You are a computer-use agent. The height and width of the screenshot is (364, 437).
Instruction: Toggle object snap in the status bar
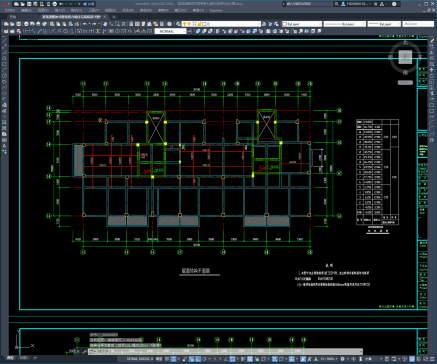point(232,359)
